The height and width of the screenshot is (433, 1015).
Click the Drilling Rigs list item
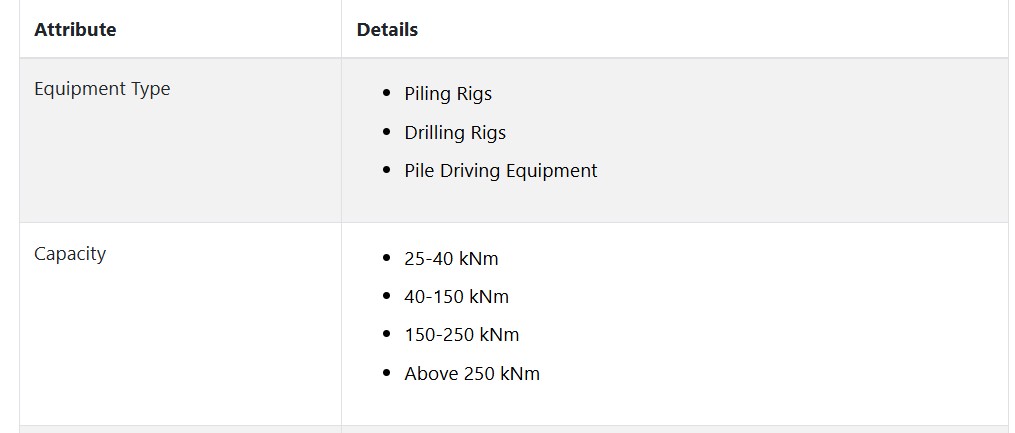[455, 133]
